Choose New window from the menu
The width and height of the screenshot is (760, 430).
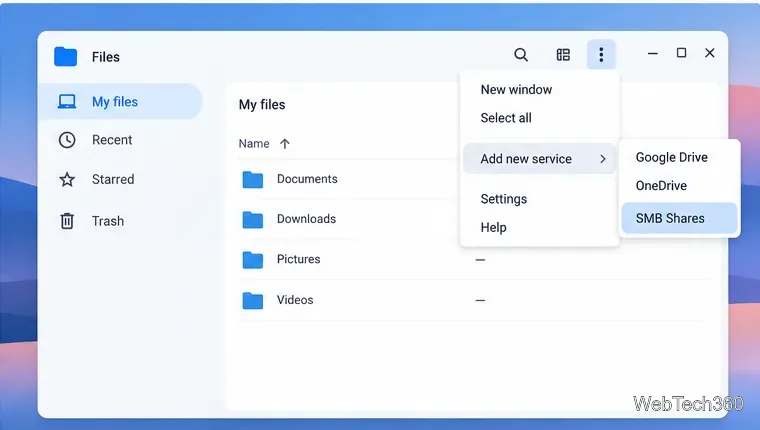click(516, 90)
